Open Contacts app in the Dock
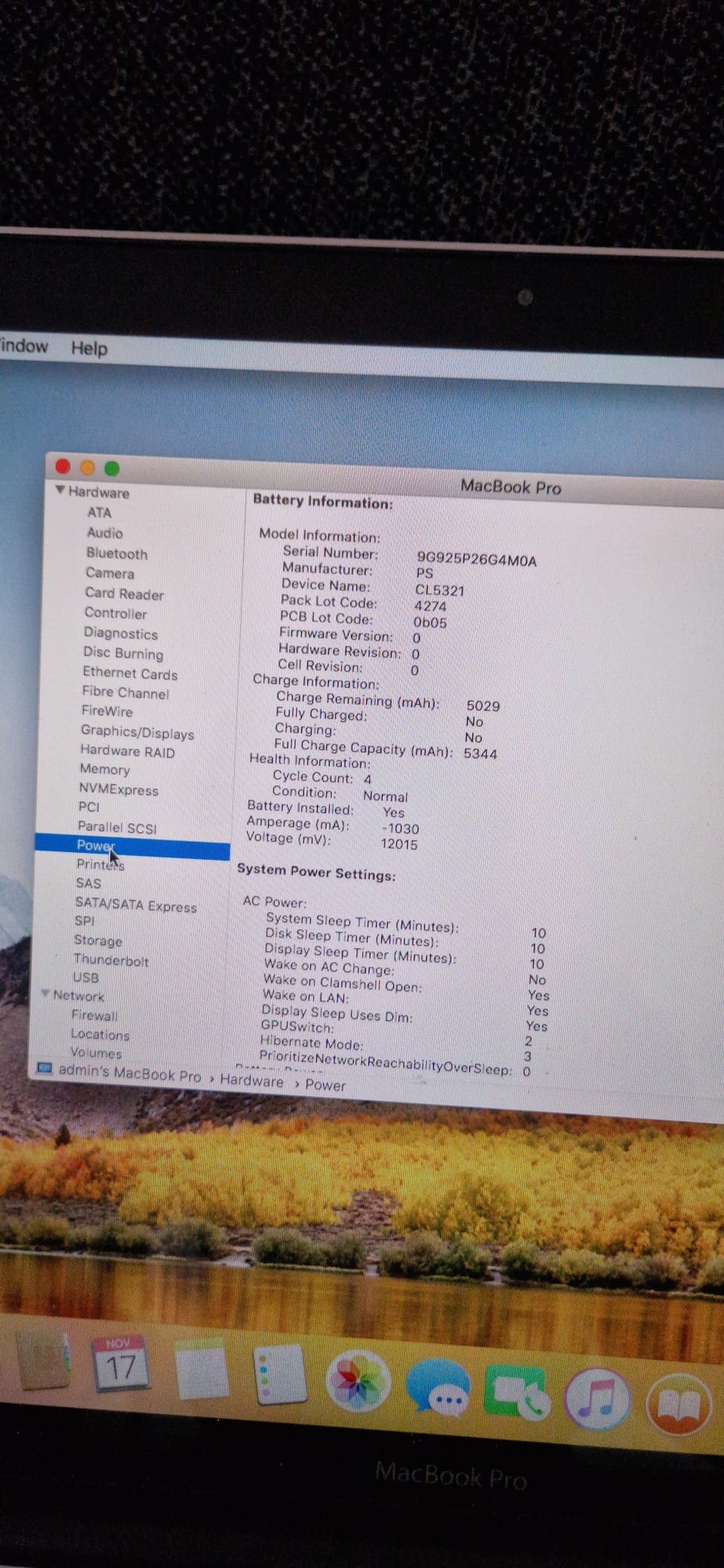This screenshot has width=724, height=1568. pos(44,1359)
